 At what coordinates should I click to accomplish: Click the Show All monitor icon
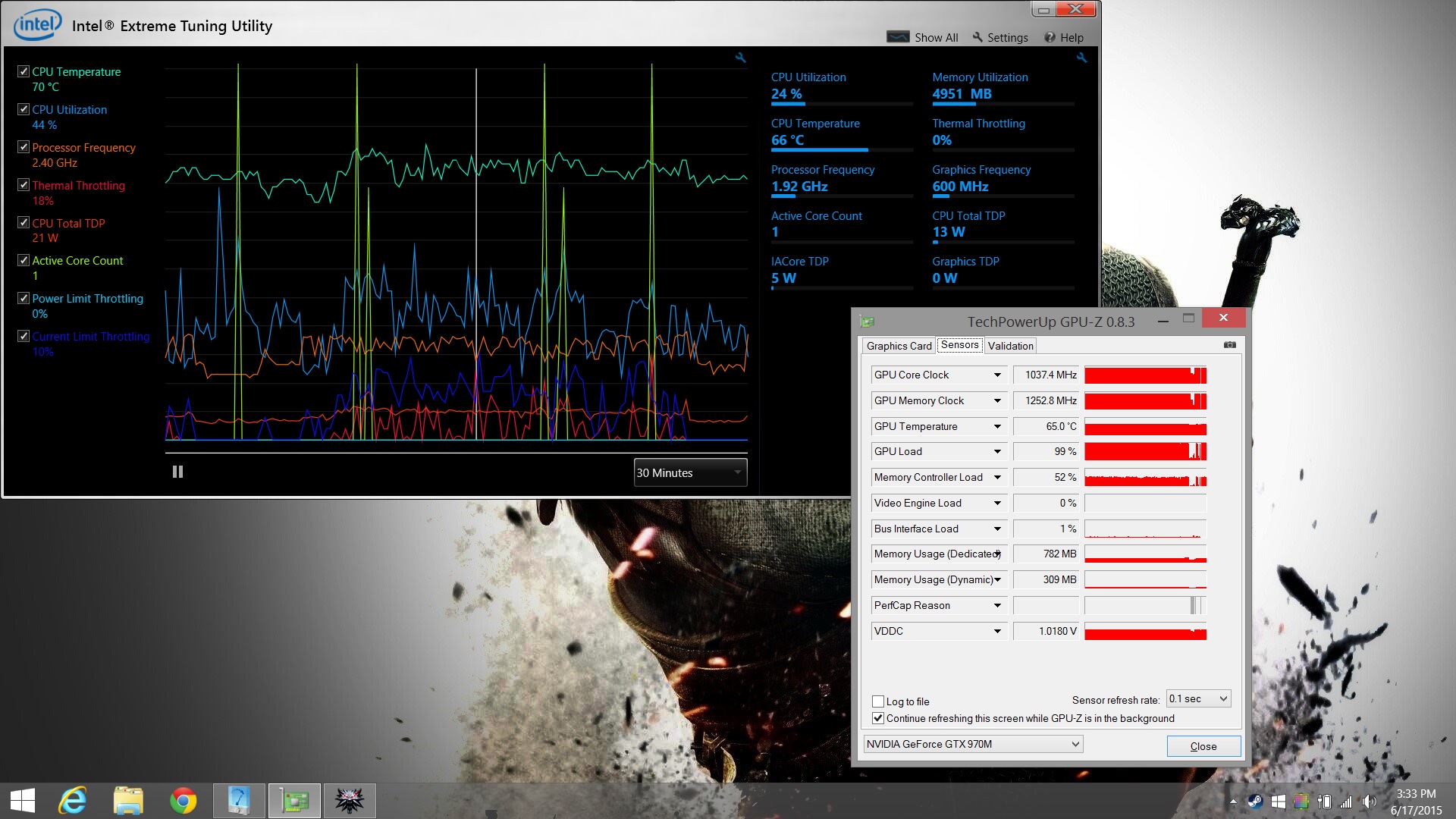[x=898, y=36]
